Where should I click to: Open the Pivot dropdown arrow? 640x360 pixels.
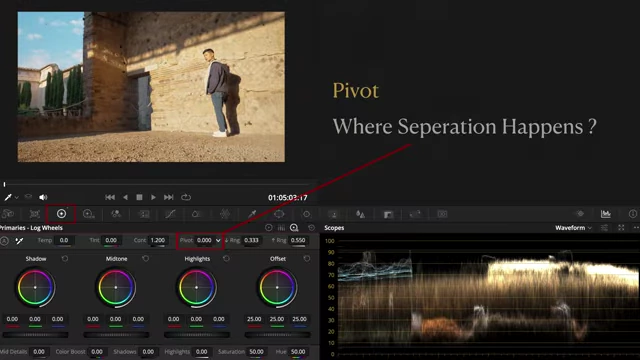point(218,240)
